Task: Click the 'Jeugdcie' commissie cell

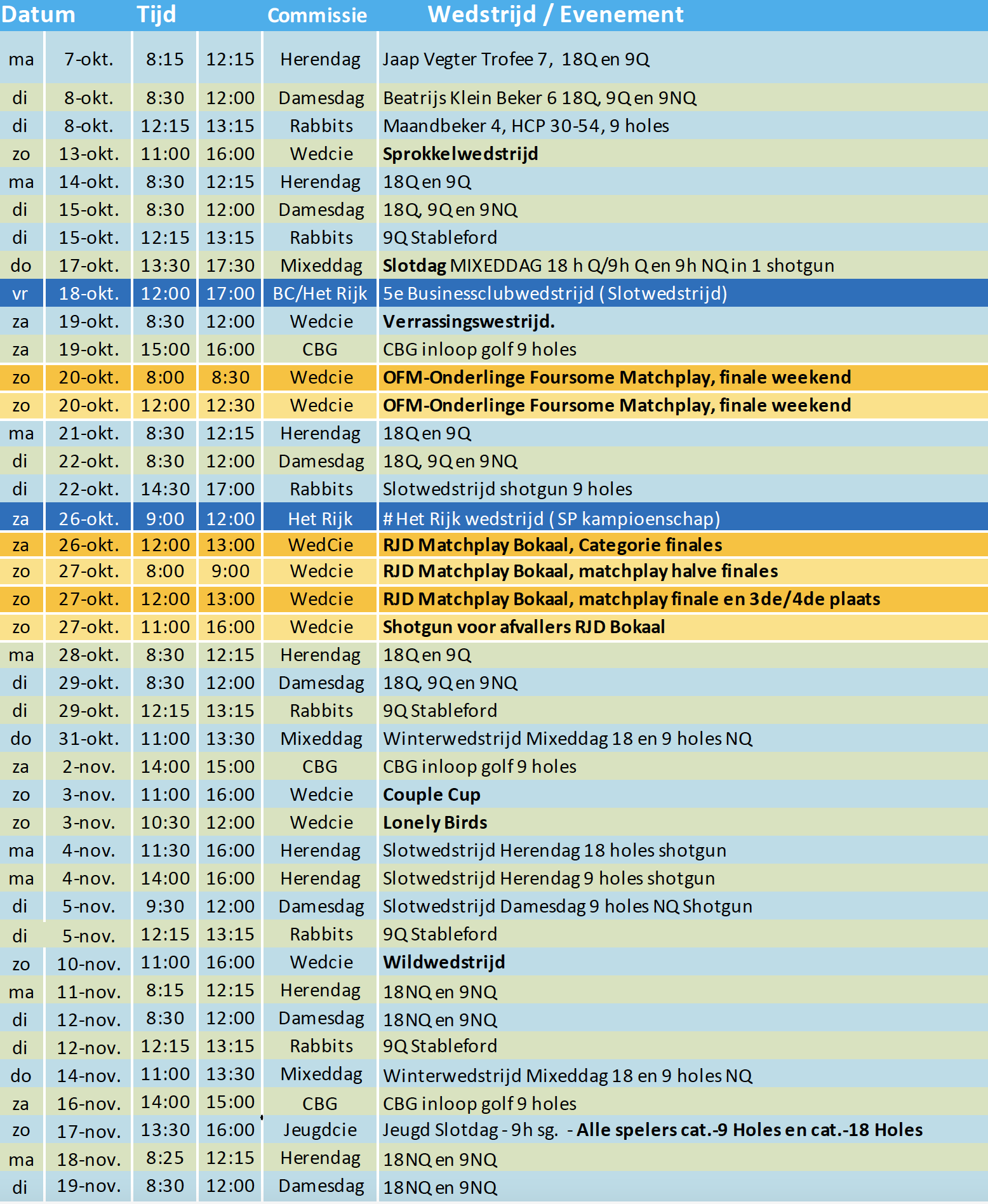Action: (320, 1130)
